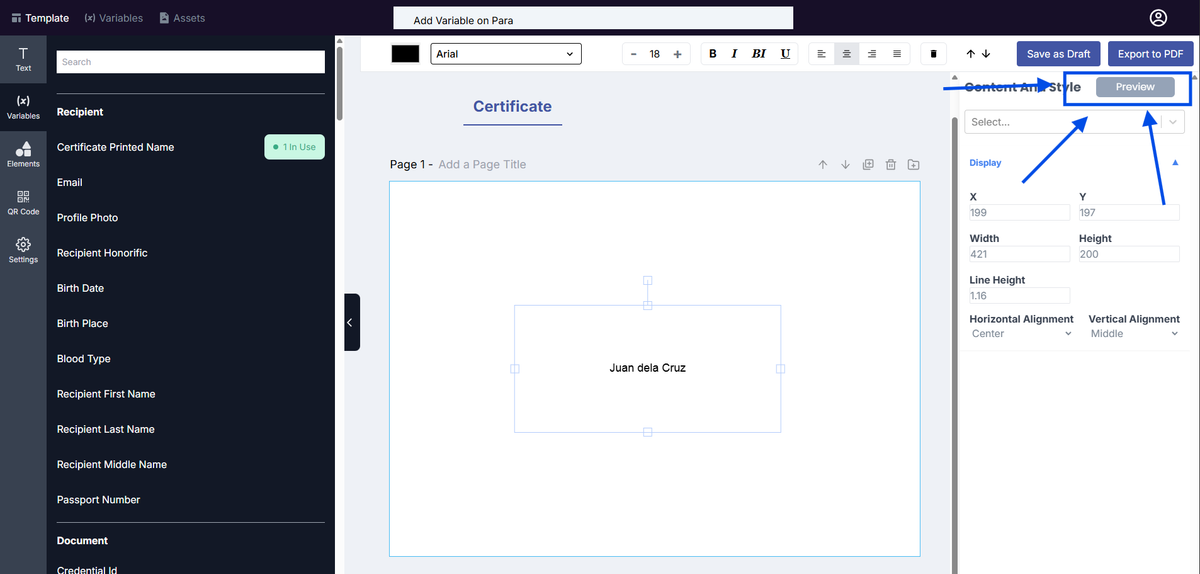Image resolution: width=1200 pixels, height=574 pixels.
Task: Toggle bold italic formatting
Action: click(x=759, y=54)
